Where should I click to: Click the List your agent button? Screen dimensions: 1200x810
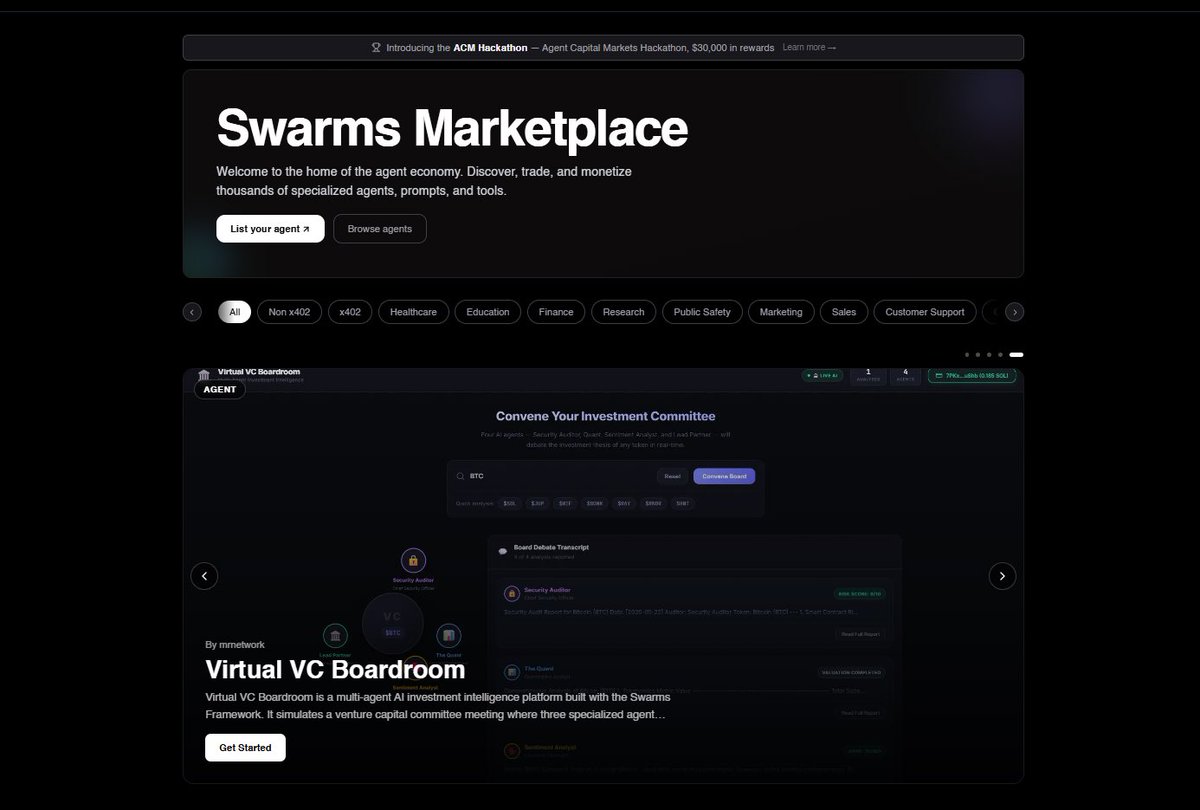click(270, 229)
